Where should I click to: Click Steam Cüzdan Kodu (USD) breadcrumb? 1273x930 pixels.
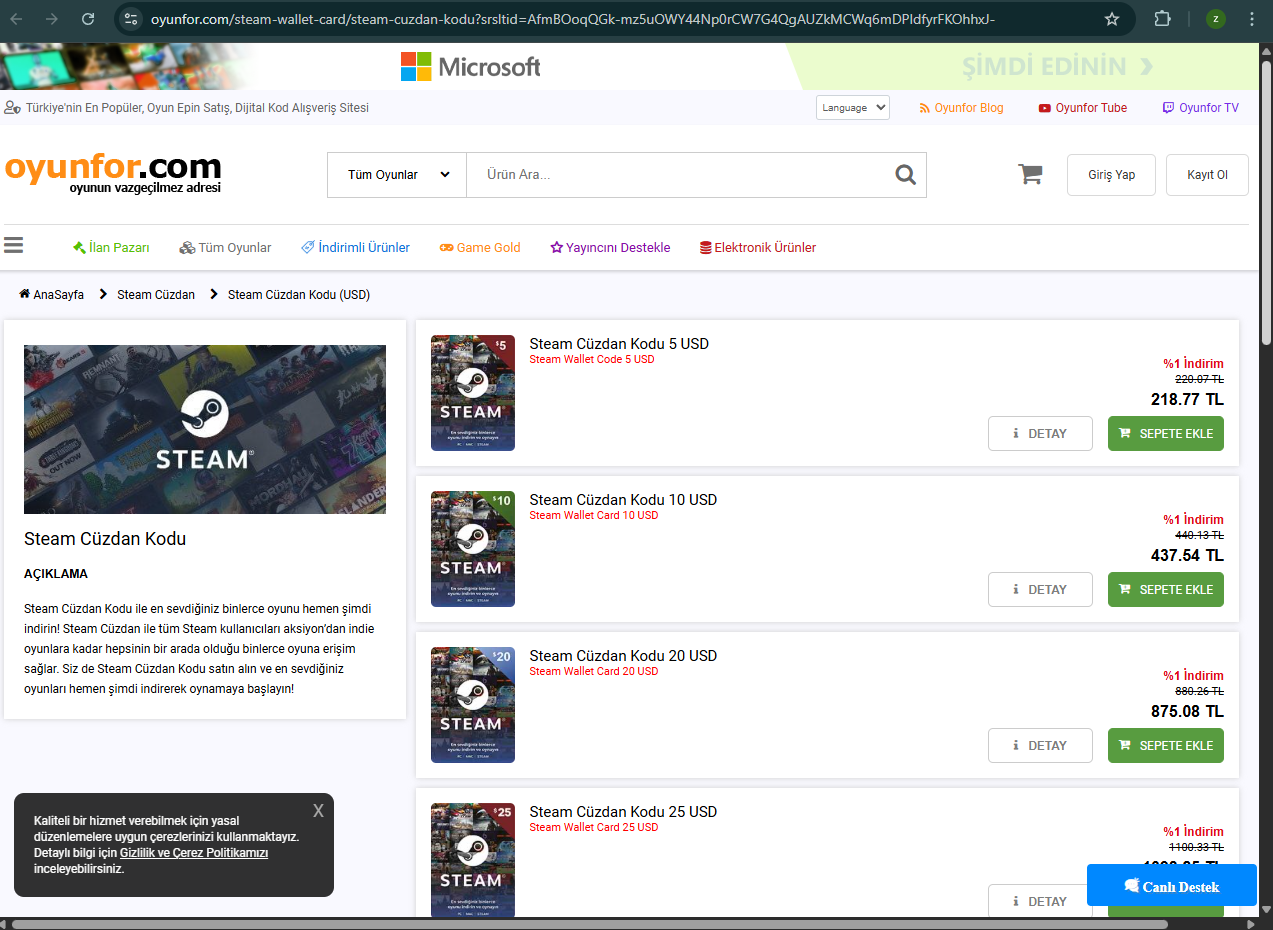pos(299,294)
